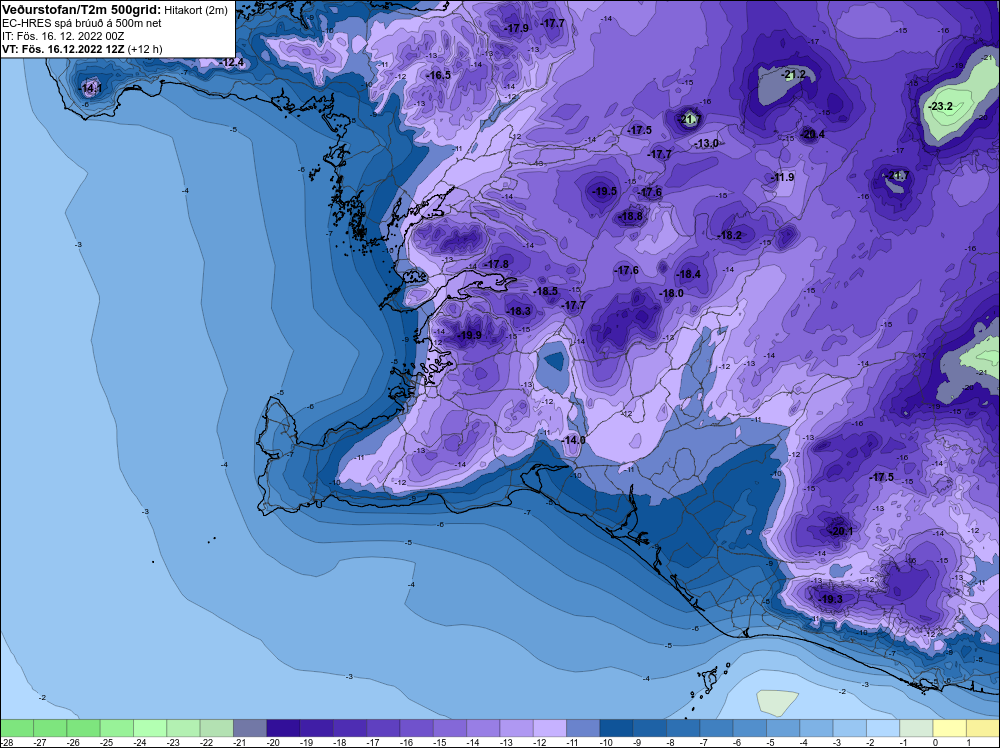Select the -10 dark blue legend swatch
Viewport: 1000px width, 748px height.
616,728
